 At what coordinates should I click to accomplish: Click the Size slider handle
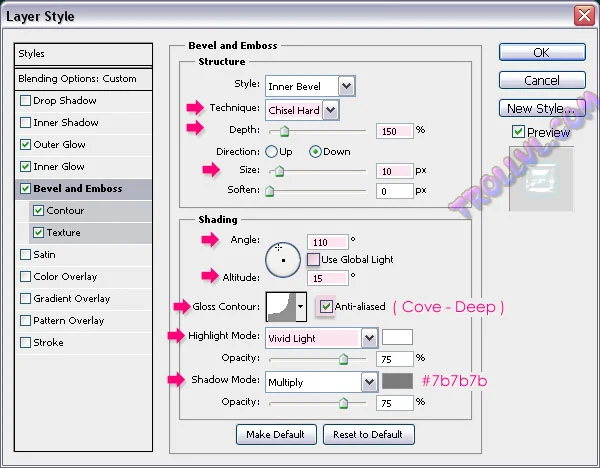[279, 171]
